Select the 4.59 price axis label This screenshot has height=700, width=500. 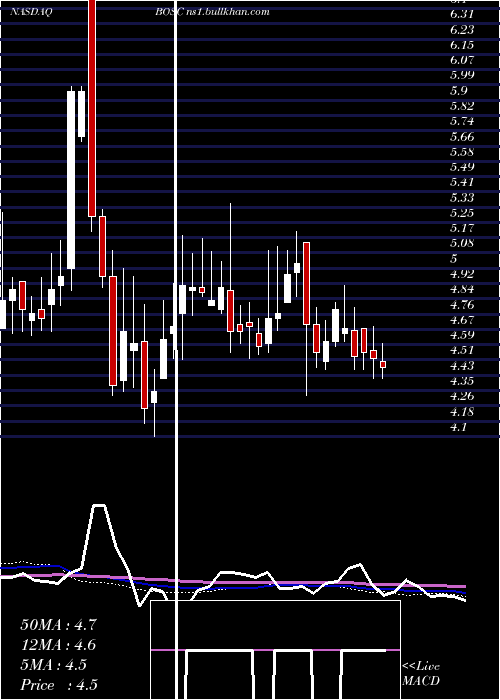pyautogui.click(x=462, y=335)
